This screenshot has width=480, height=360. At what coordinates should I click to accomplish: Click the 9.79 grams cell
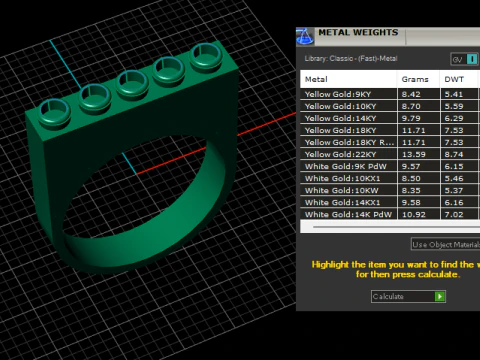click(418, 118)
